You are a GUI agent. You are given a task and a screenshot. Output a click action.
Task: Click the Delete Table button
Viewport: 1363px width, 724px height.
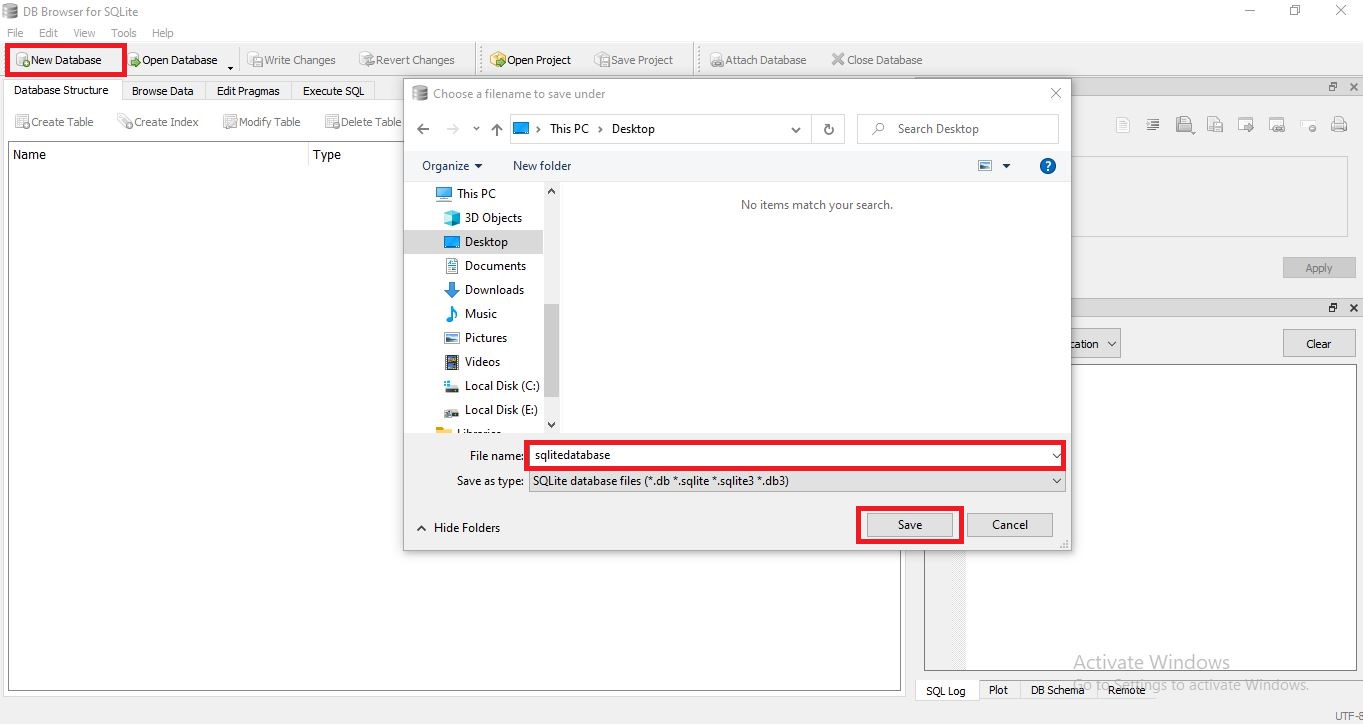363,122
